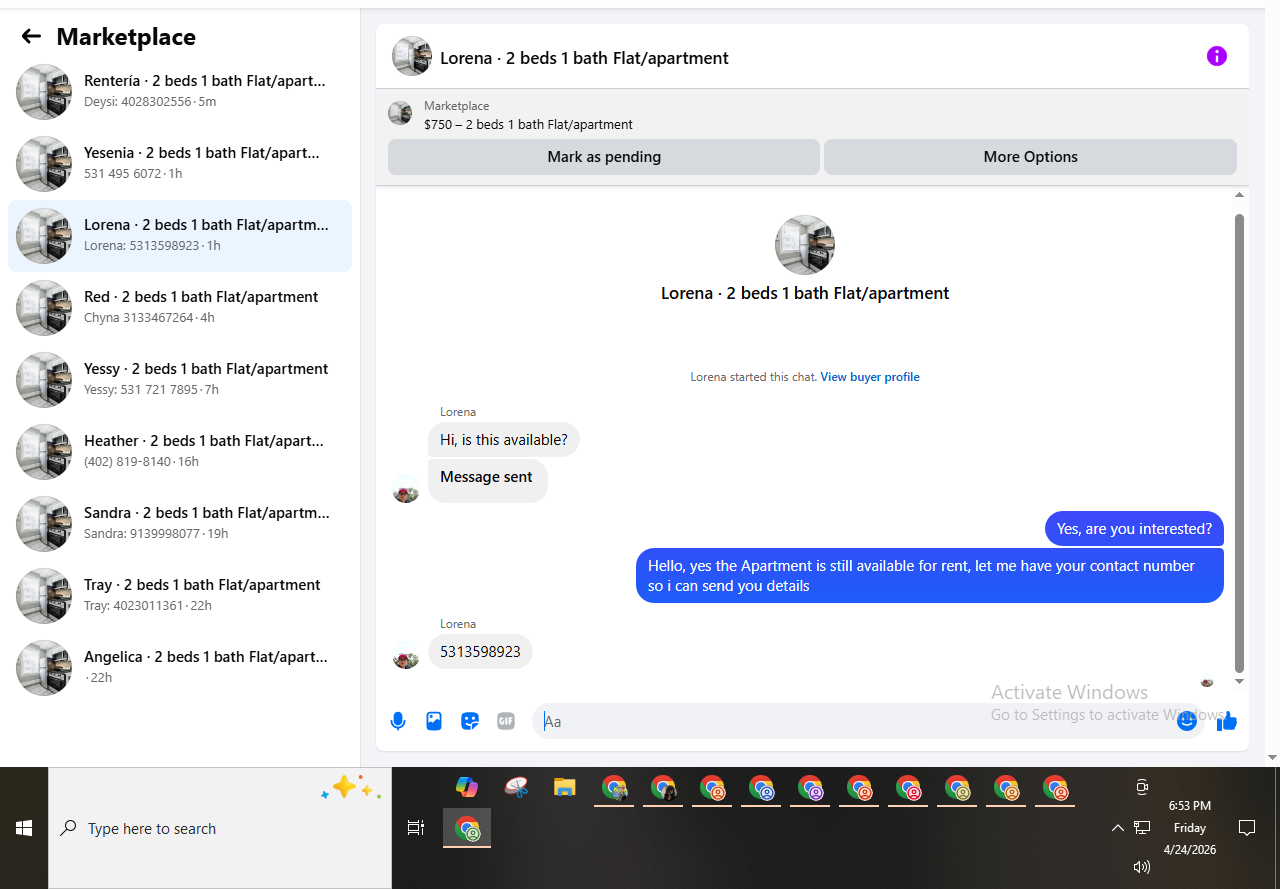Open the Yessy conversation
Viewport: 1280px width, 889px height.
click(x=180, y=380)
